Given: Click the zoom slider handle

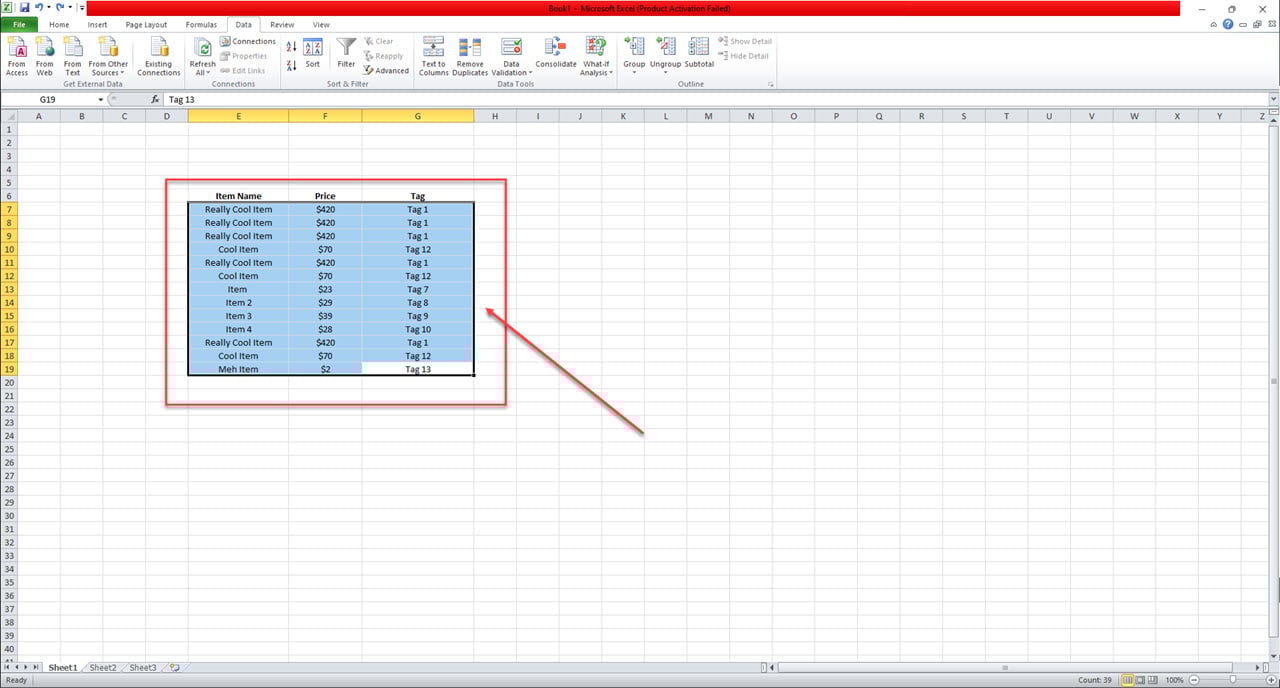Looking at the screenshot, I should [1232, 680].
